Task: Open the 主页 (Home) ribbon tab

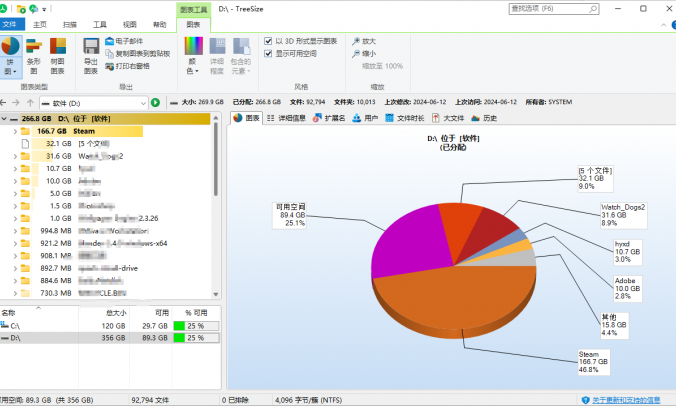Action: click(x=40, y=25)
